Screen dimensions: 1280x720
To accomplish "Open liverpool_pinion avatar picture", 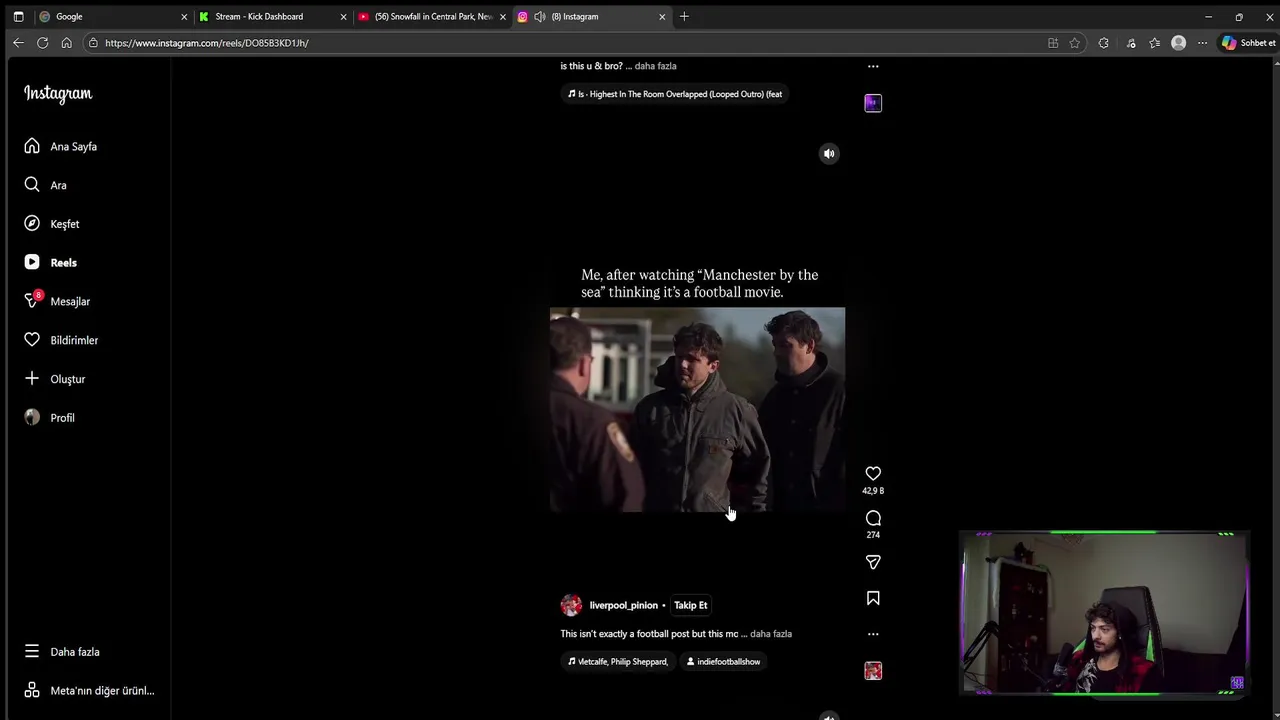I will (571, 605).
